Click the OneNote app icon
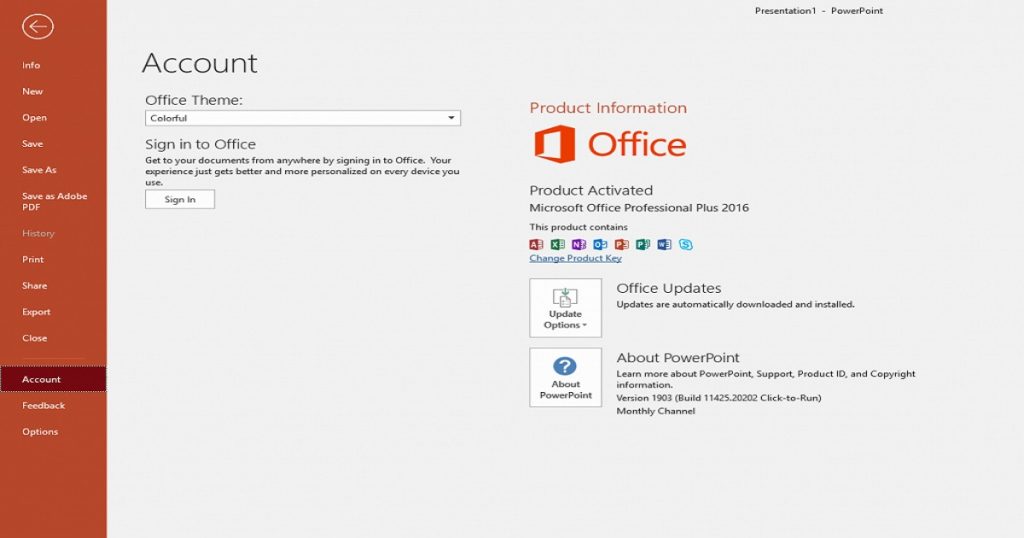Viewport: 1024px width, 538px height. (x=579, y=244)
